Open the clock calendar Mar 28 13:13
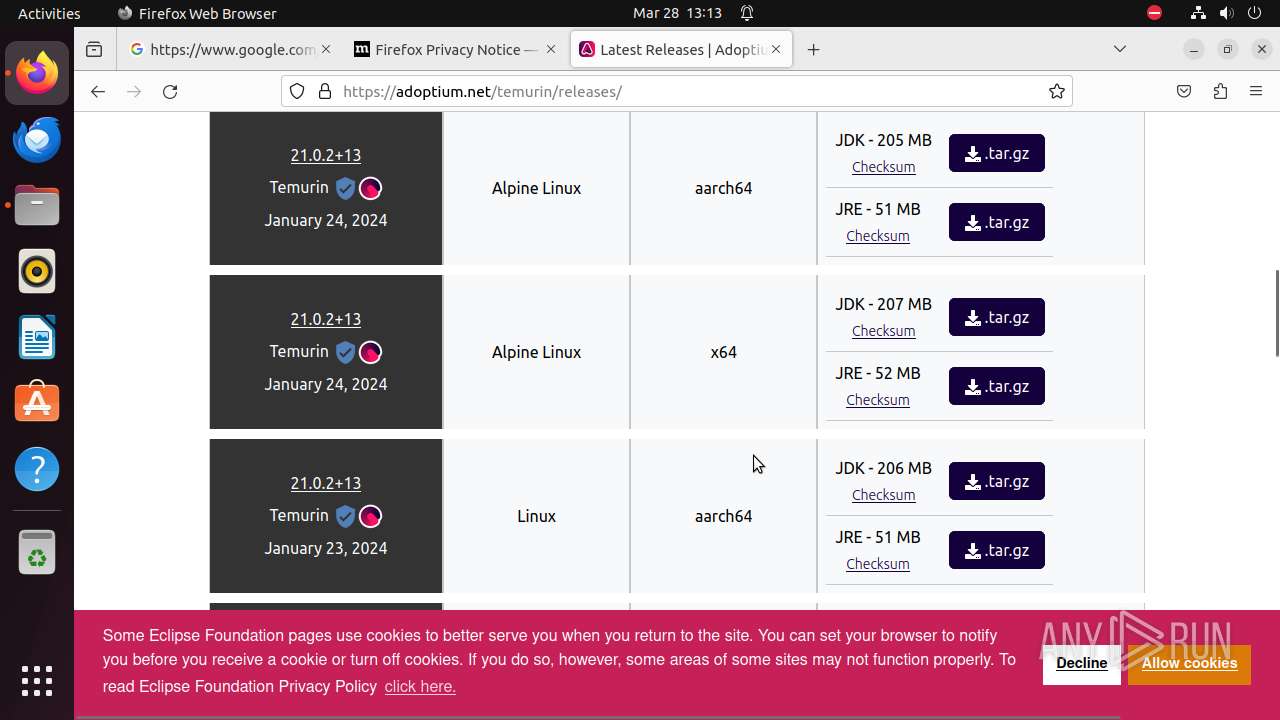Image resolution: width=1280 pixels, height=720 pixels. coord(677,13)
